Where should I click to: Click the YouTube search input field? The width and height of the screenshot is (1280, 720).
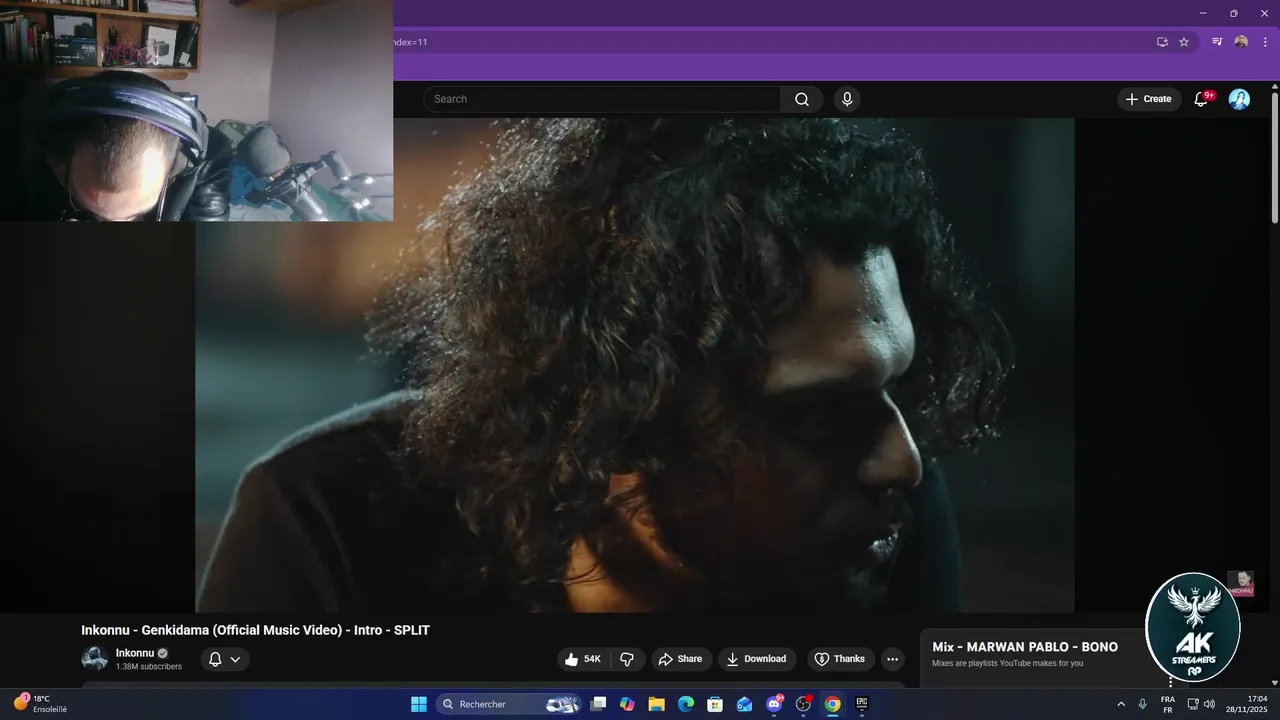click(x=602, y=99)
